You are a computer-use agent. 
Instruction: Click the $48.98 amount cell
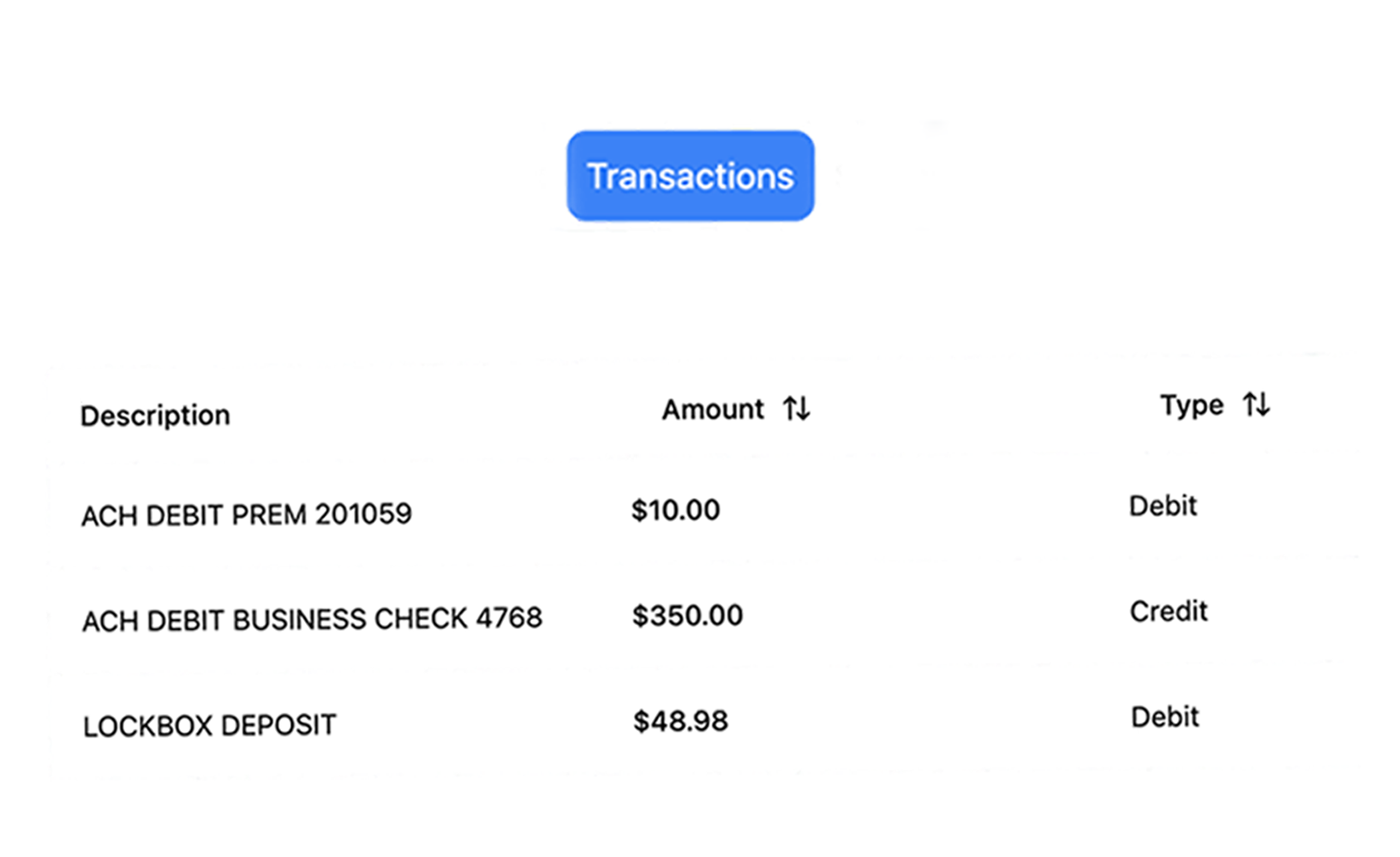(x=680, y=721)
